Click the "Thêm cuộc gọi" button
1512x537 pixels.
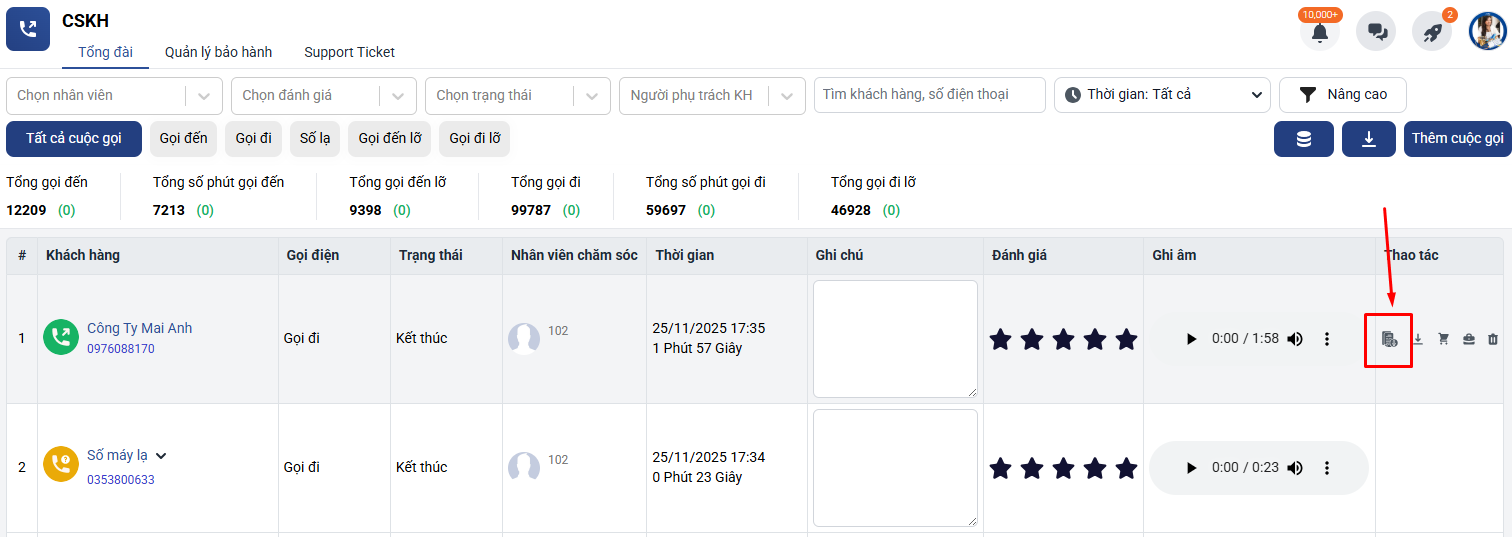(1457, 139)
